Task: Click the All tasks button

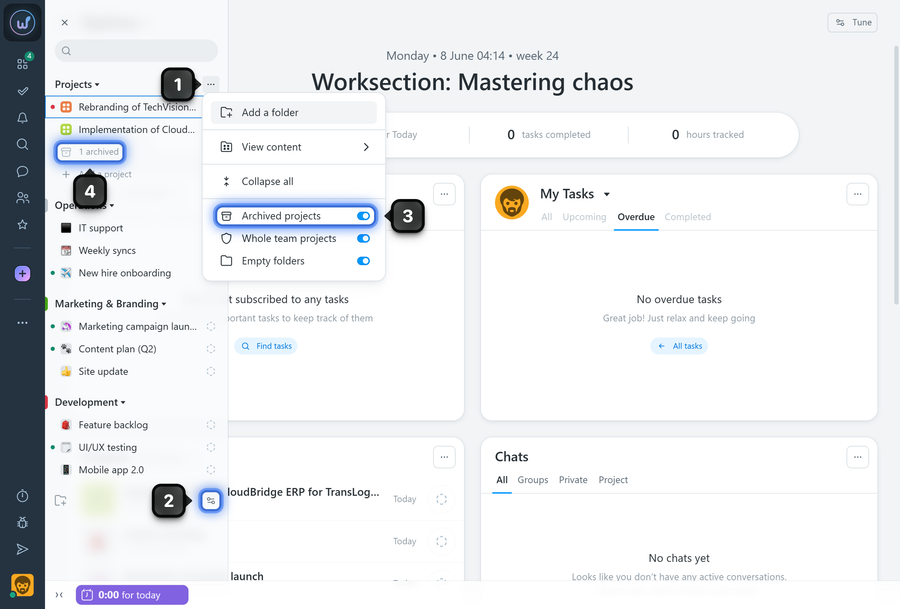Action: pos(679,346)
